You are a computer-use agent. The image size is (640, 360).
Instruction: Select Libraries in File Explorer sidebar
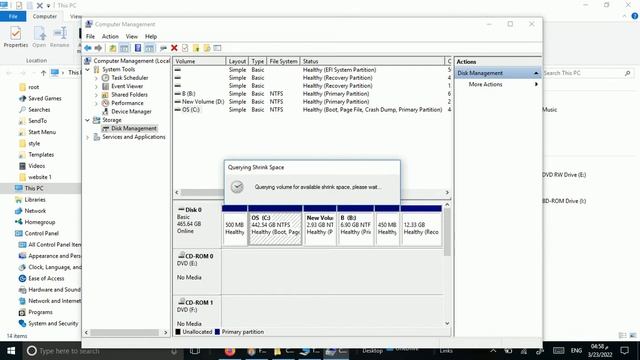(x=35, y=200)
